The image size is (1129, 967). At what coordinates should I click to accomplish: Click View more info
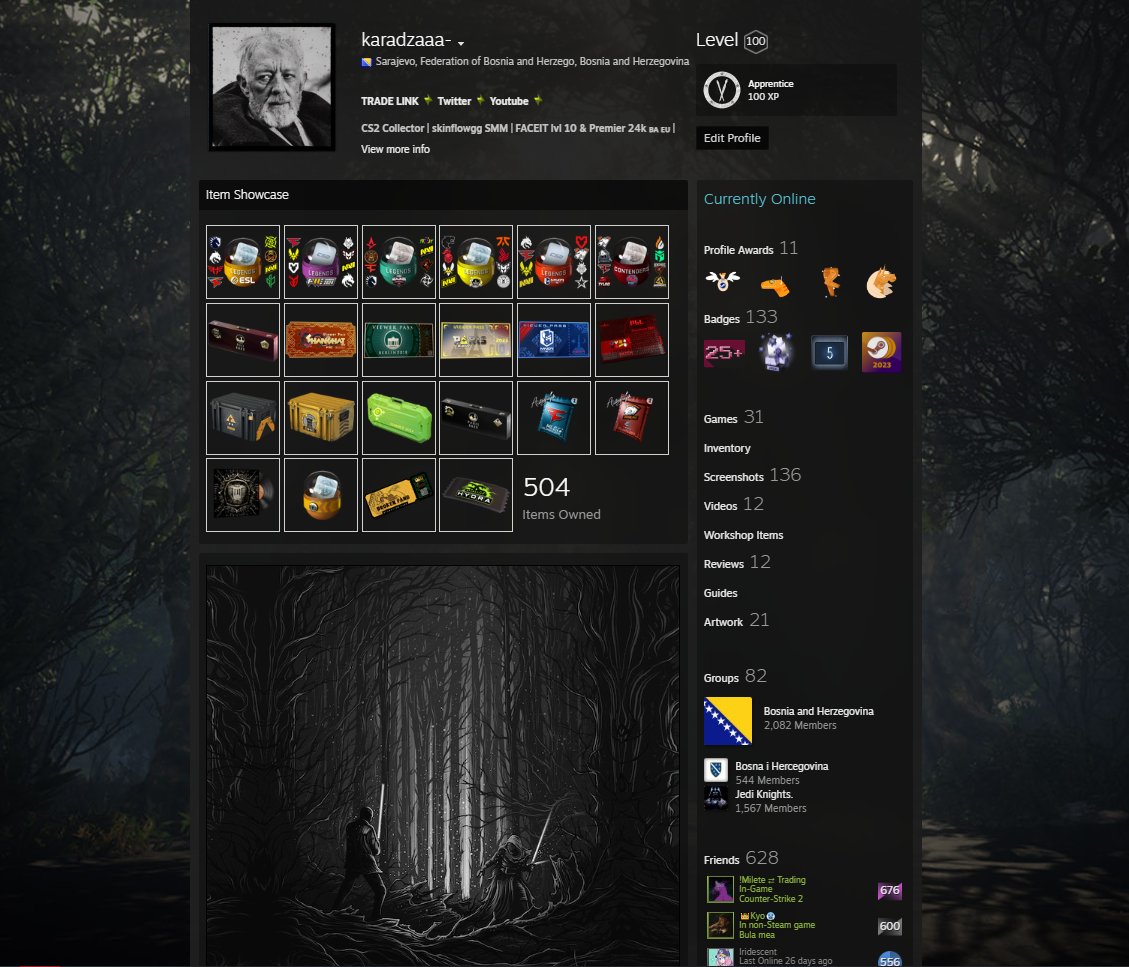click(395, 149)
